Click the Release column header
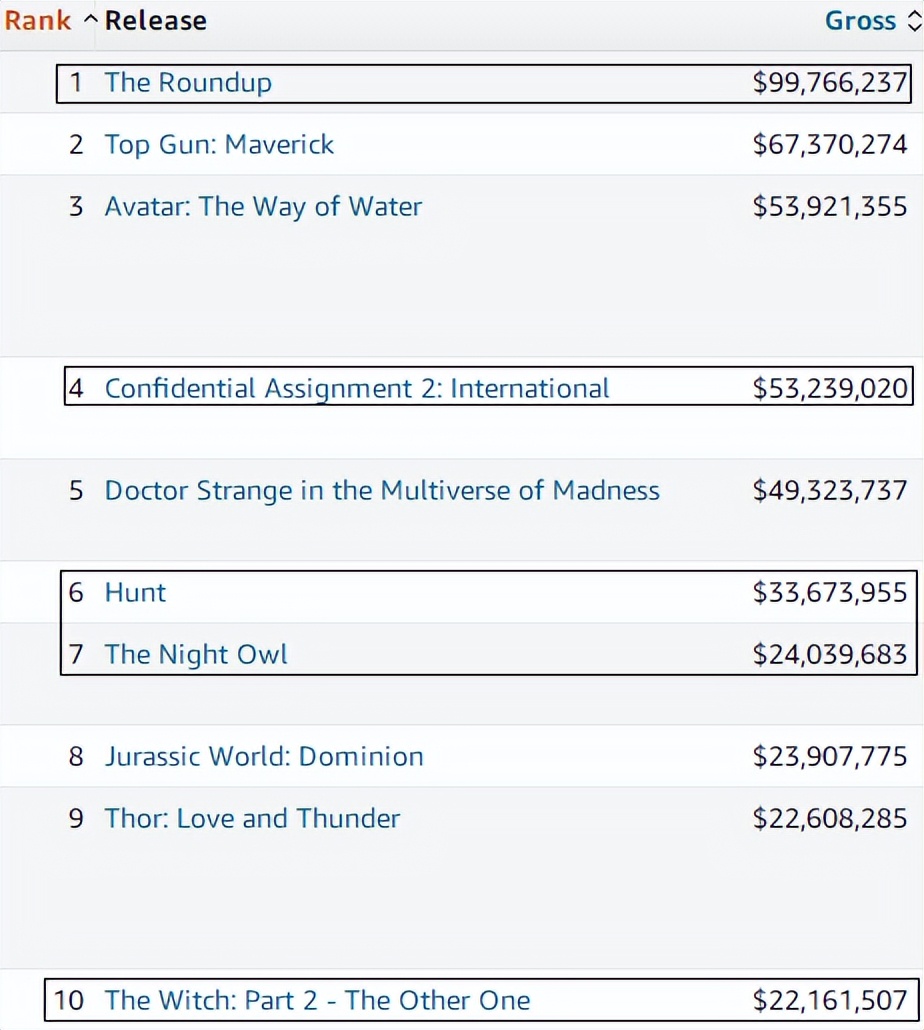 tap(156, 21)
